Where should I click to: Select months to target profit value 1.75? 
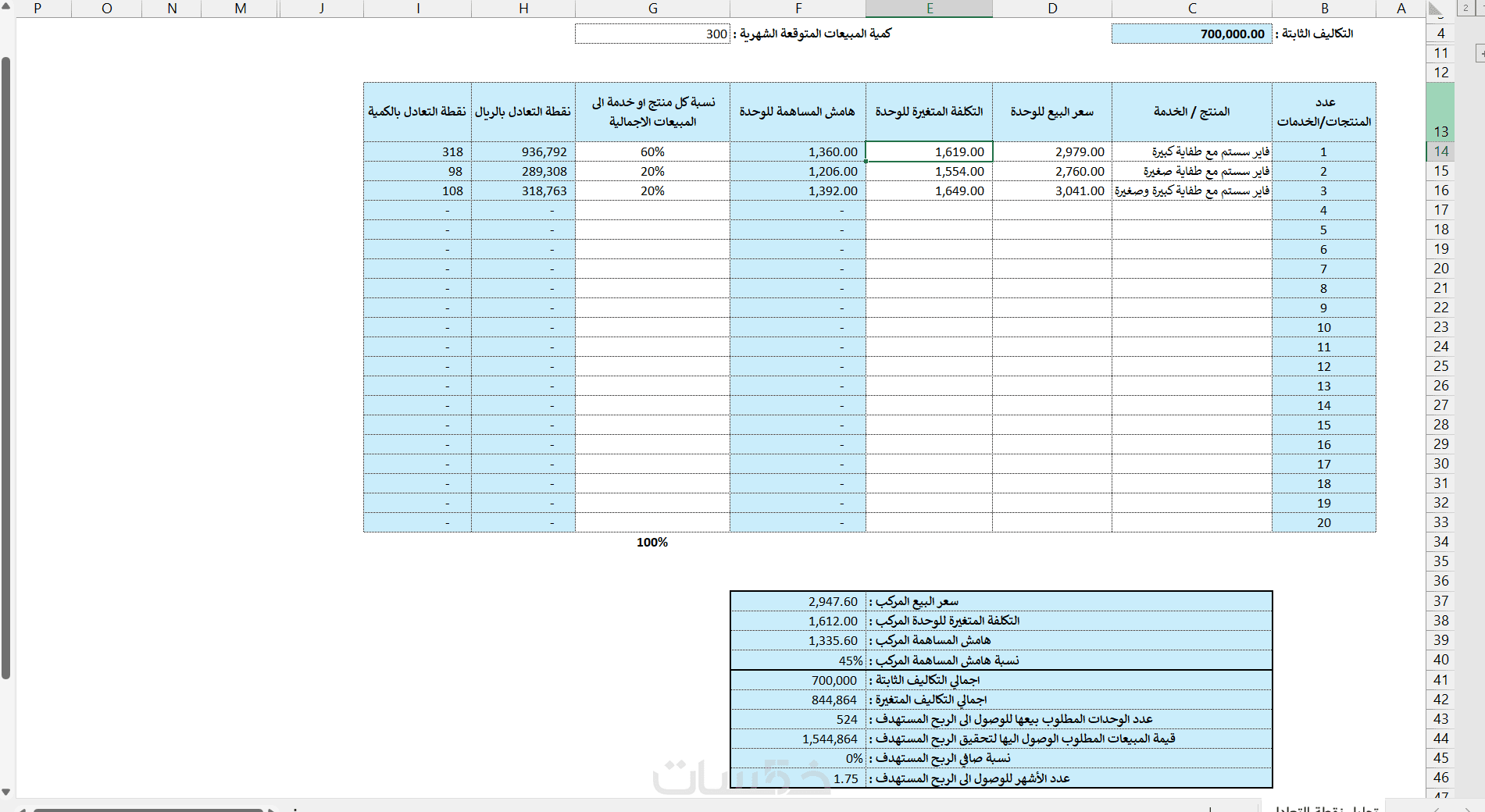click(798, 778)
